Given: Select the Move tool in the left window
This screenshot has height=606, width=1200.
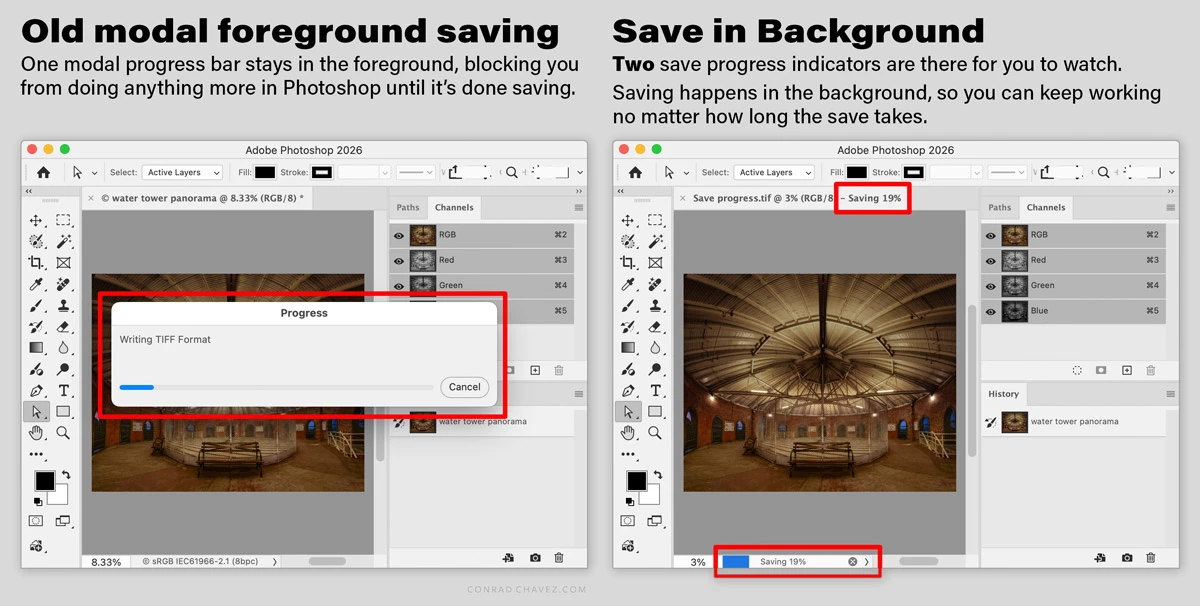Looking at the screenshot, I should point(36,220).
